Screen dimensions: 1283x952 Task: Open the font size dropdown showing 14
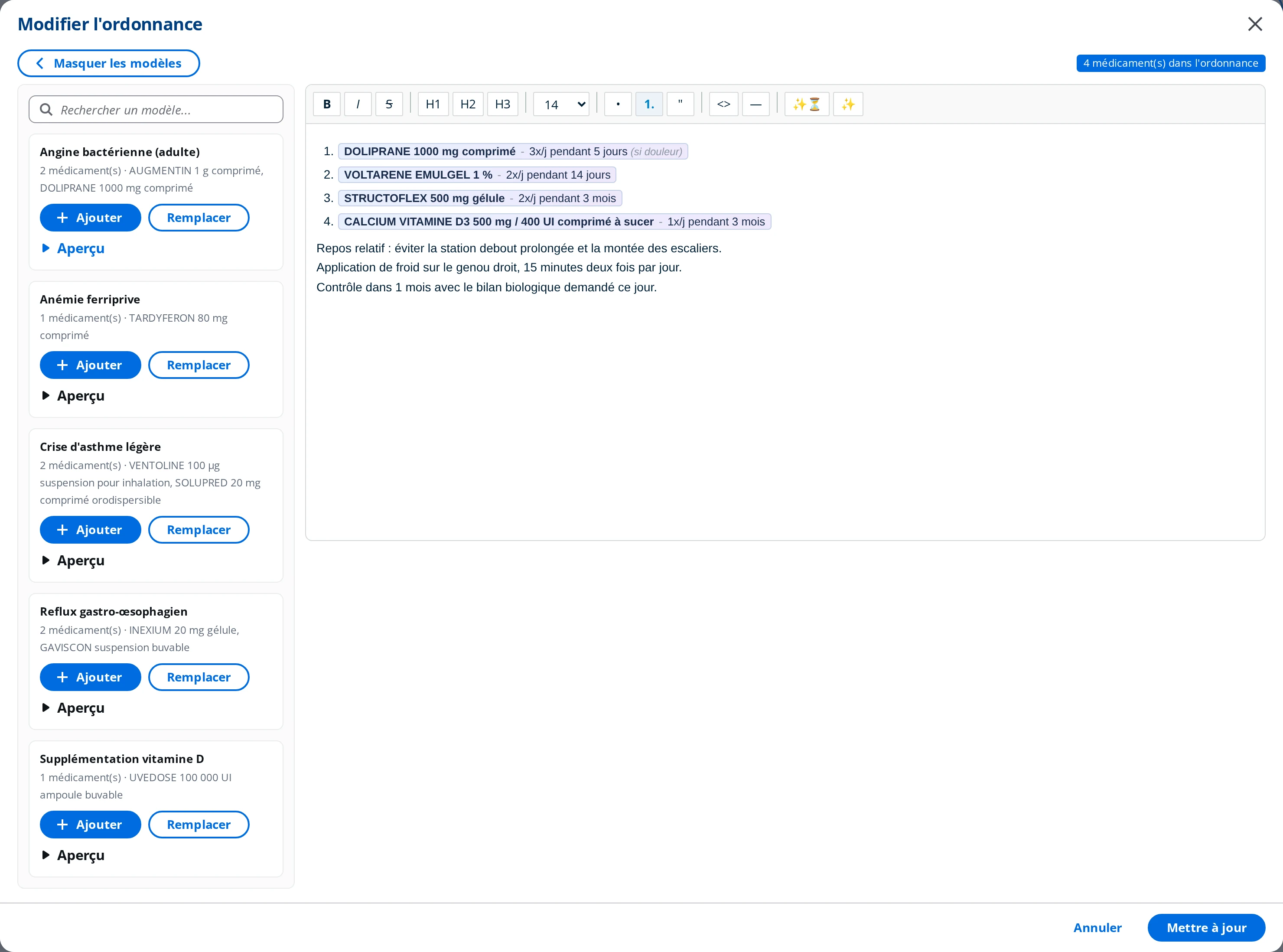tap(561, 104)
